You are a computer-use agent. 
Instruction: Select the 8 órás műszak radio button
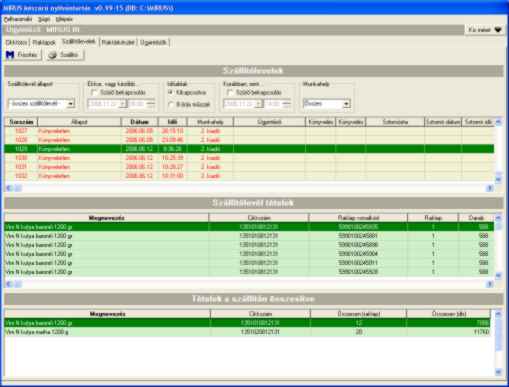[x=171, y=104]
